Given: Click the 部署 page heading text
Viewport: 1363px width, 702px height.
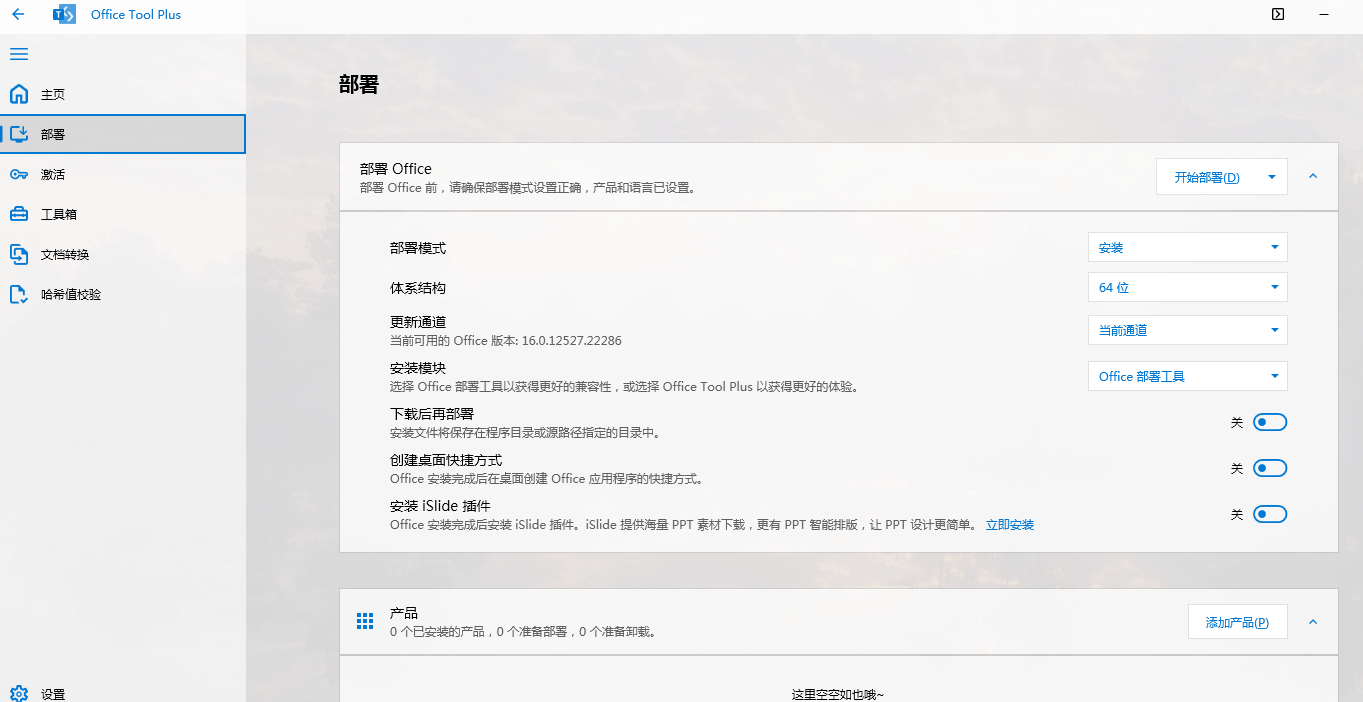Looking at the screenshot, I should coord(359,85).
